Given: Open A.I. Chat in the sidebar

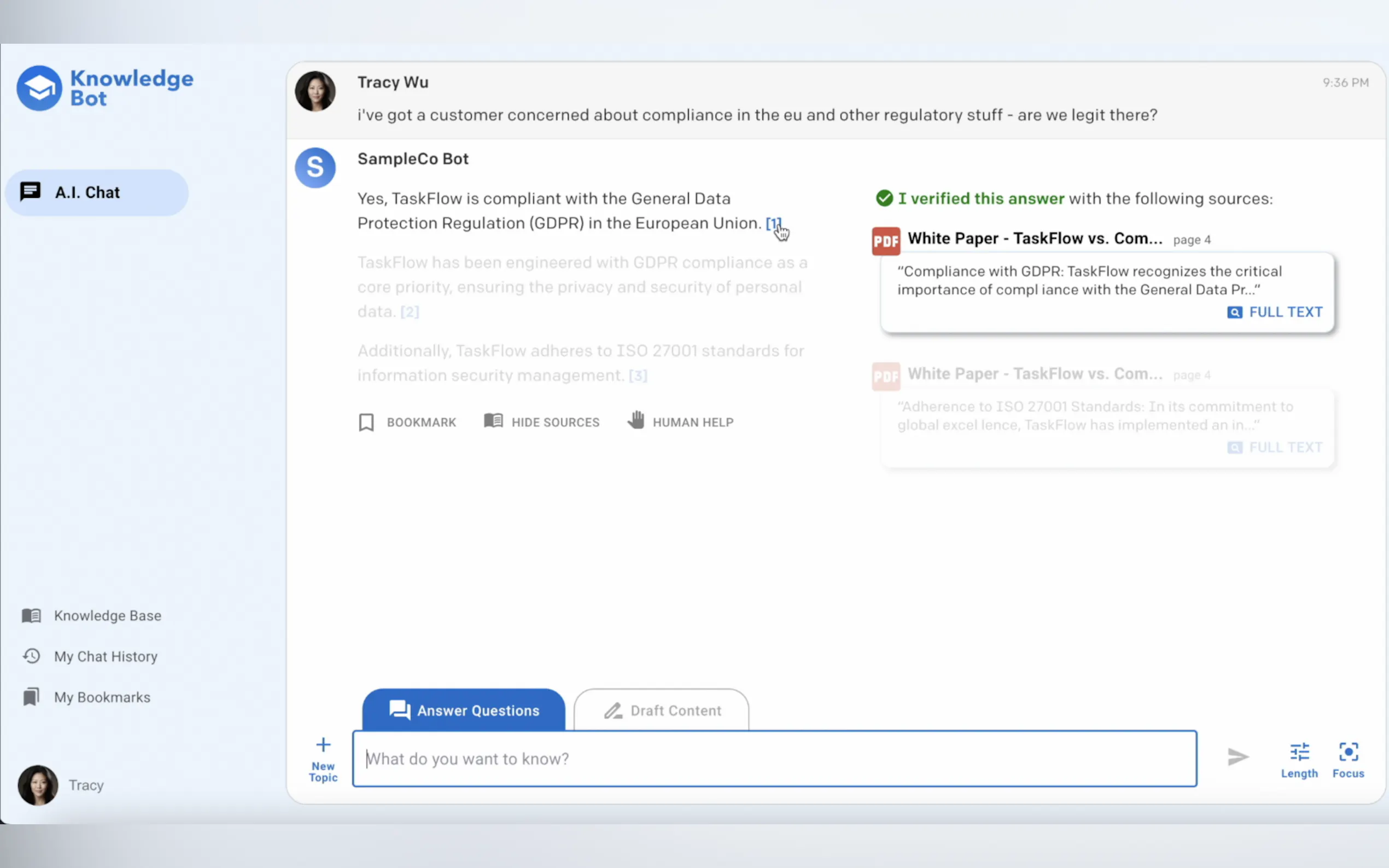Looking at the screenshot, I should (x=97, y=192).
